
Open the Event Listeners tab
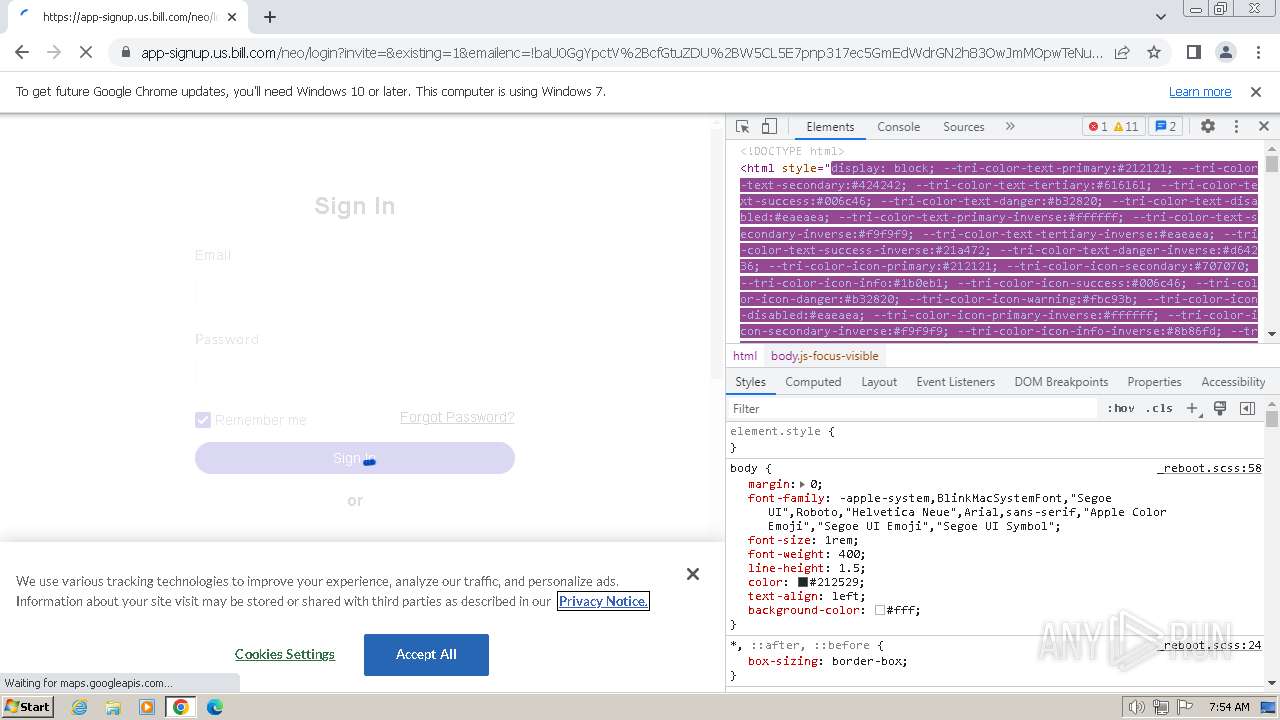956,382
